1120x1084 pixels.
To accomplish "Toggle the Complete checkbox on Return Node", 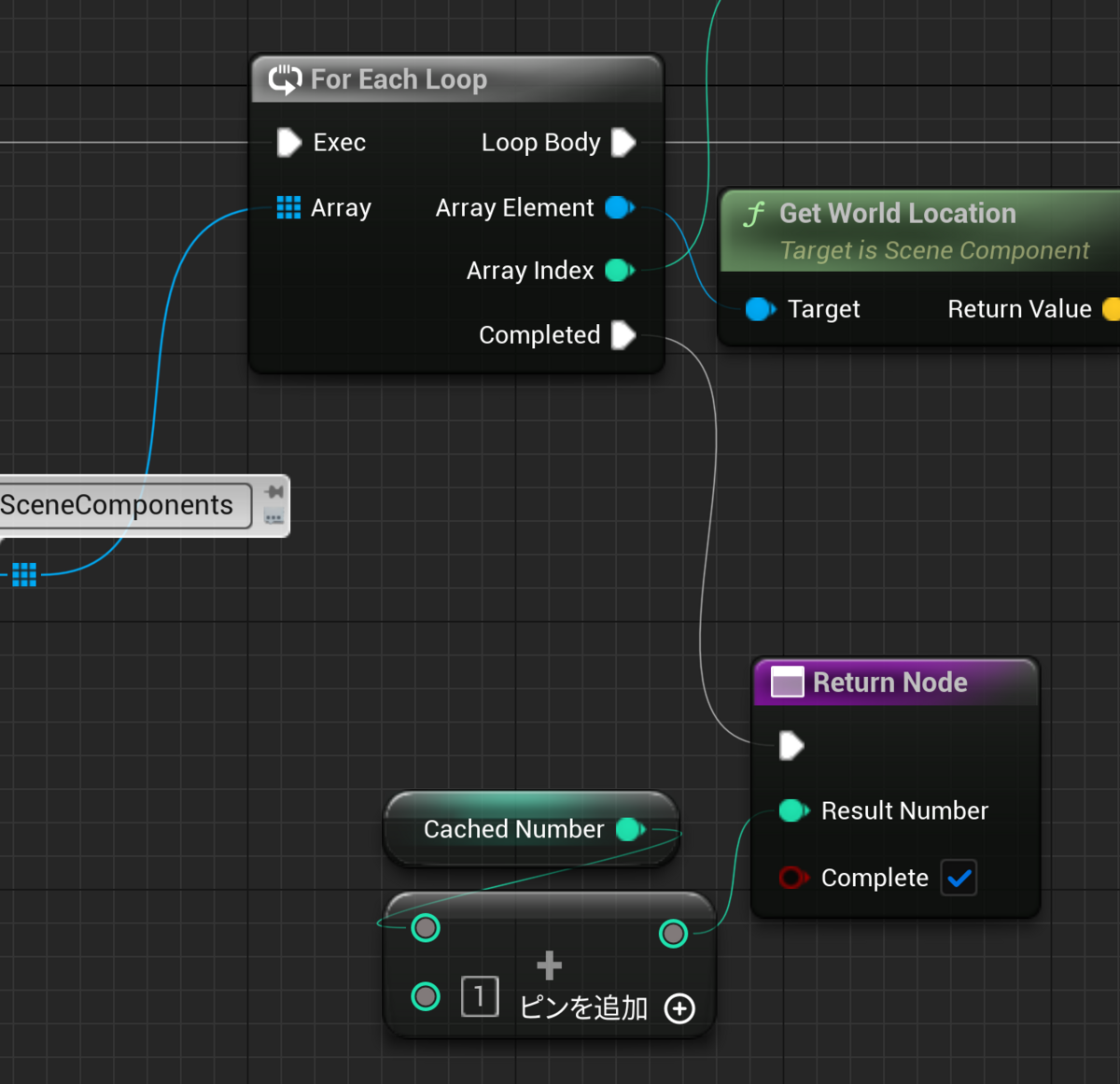I will pos(959,878).
